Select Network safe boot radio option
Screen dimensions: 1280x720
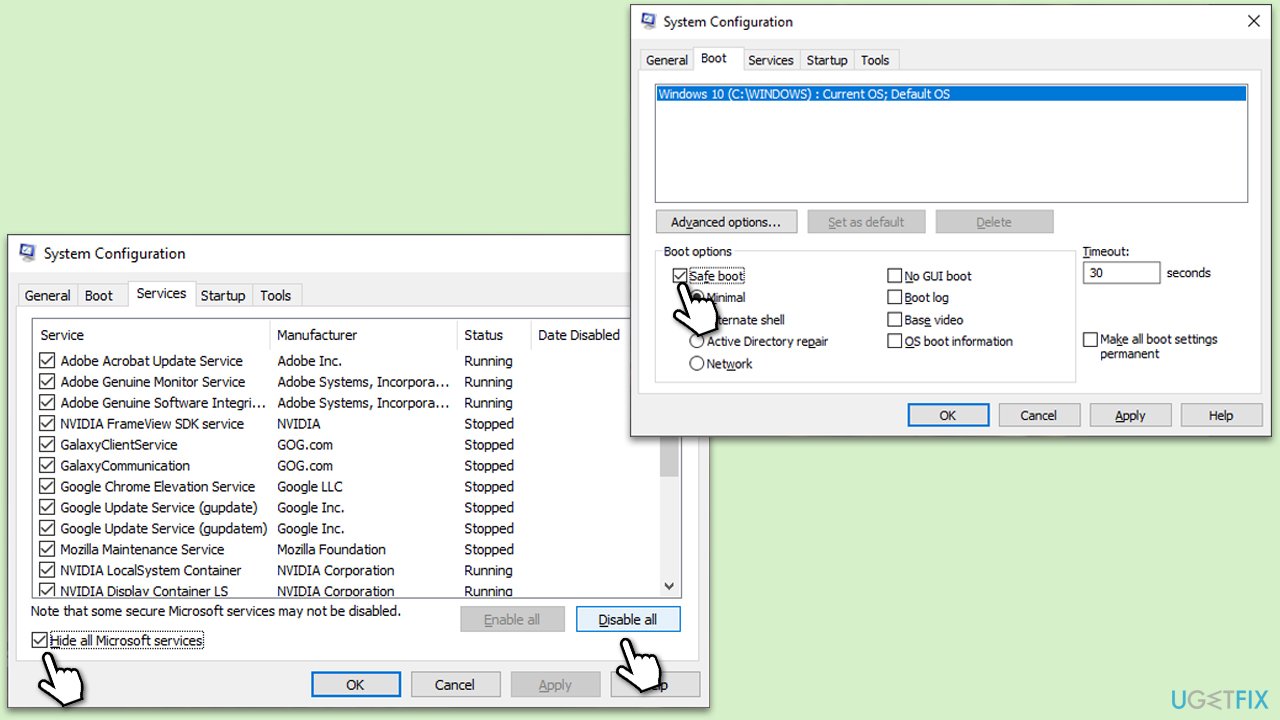[697, 364]
